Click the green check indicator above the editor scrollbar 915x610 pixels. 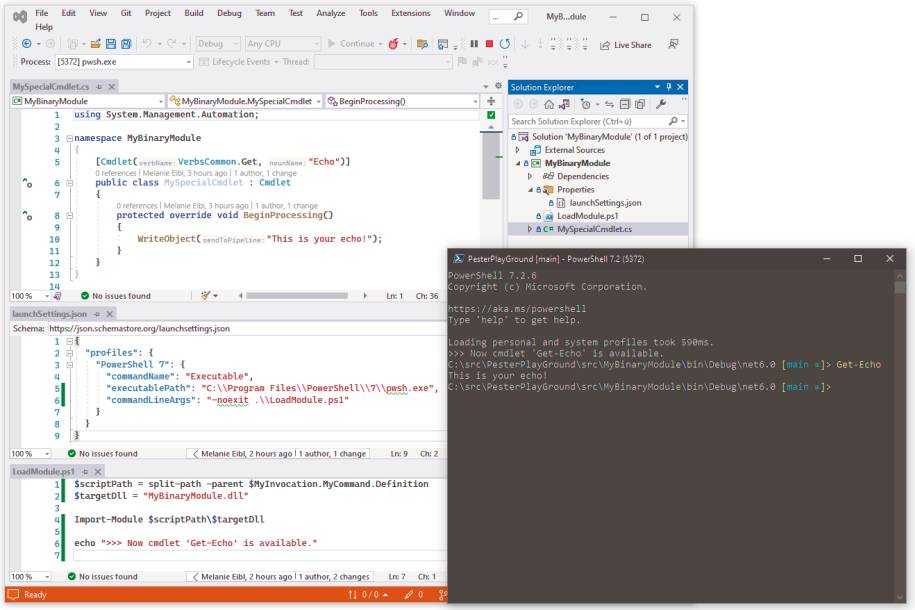click(491, 115)
